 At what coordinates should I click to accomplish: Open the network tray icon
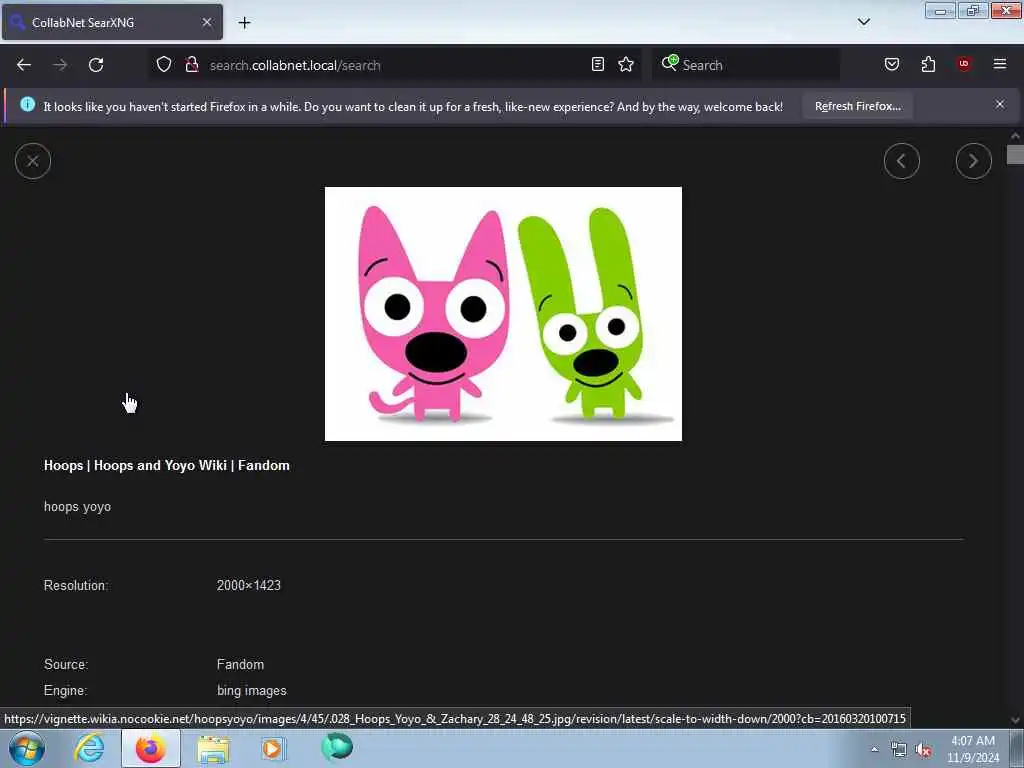pyautogui.click(x=899, y=750)
